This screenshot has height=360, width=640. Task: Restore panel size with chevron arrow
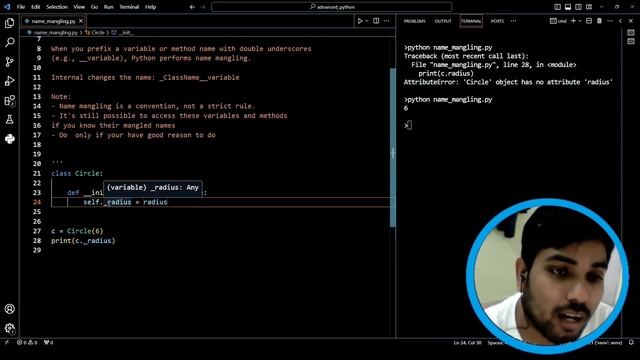(620, 21)
